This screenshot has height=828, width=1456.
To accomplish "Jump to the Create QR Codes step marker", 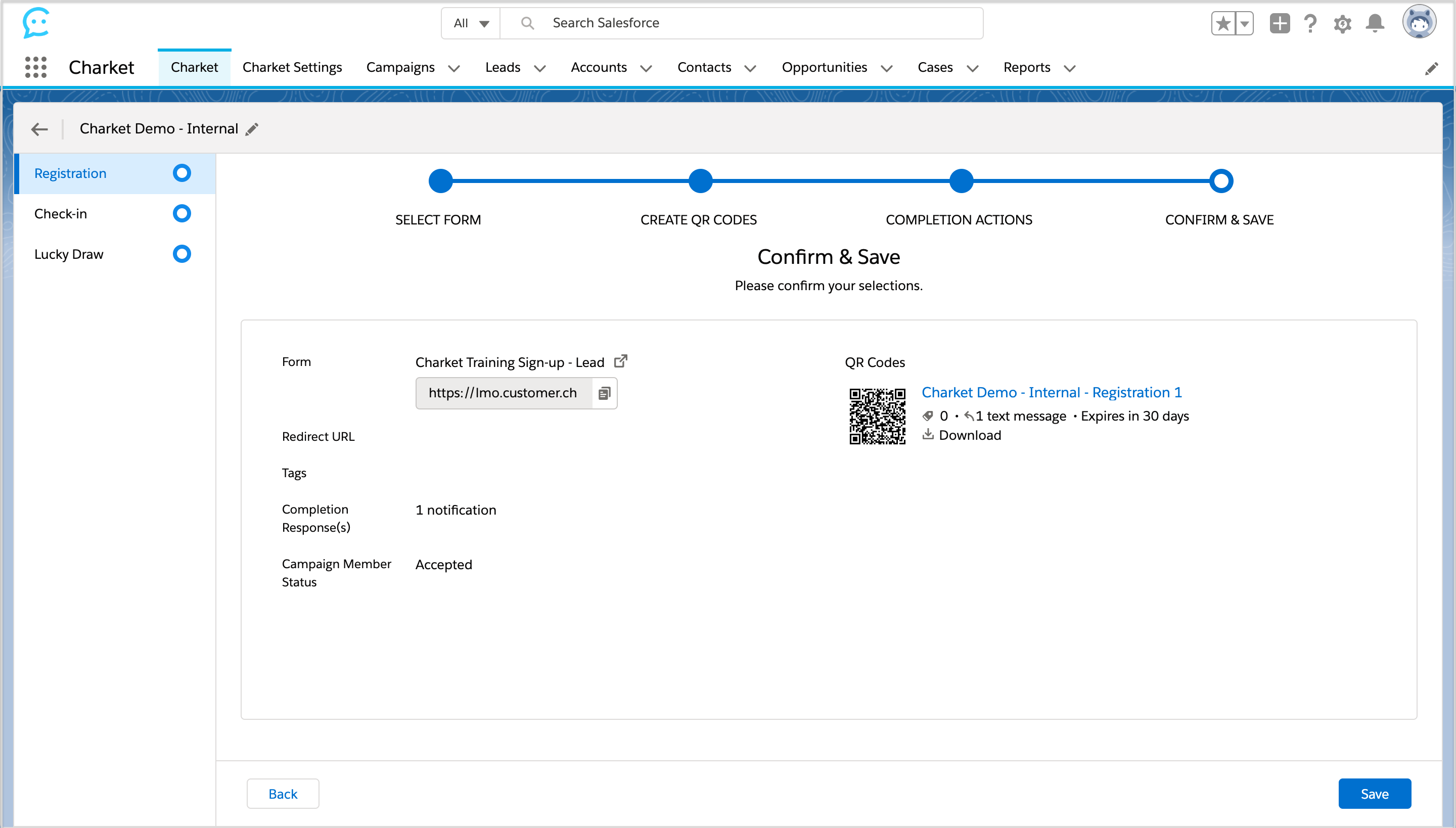I will coord(700,181).
